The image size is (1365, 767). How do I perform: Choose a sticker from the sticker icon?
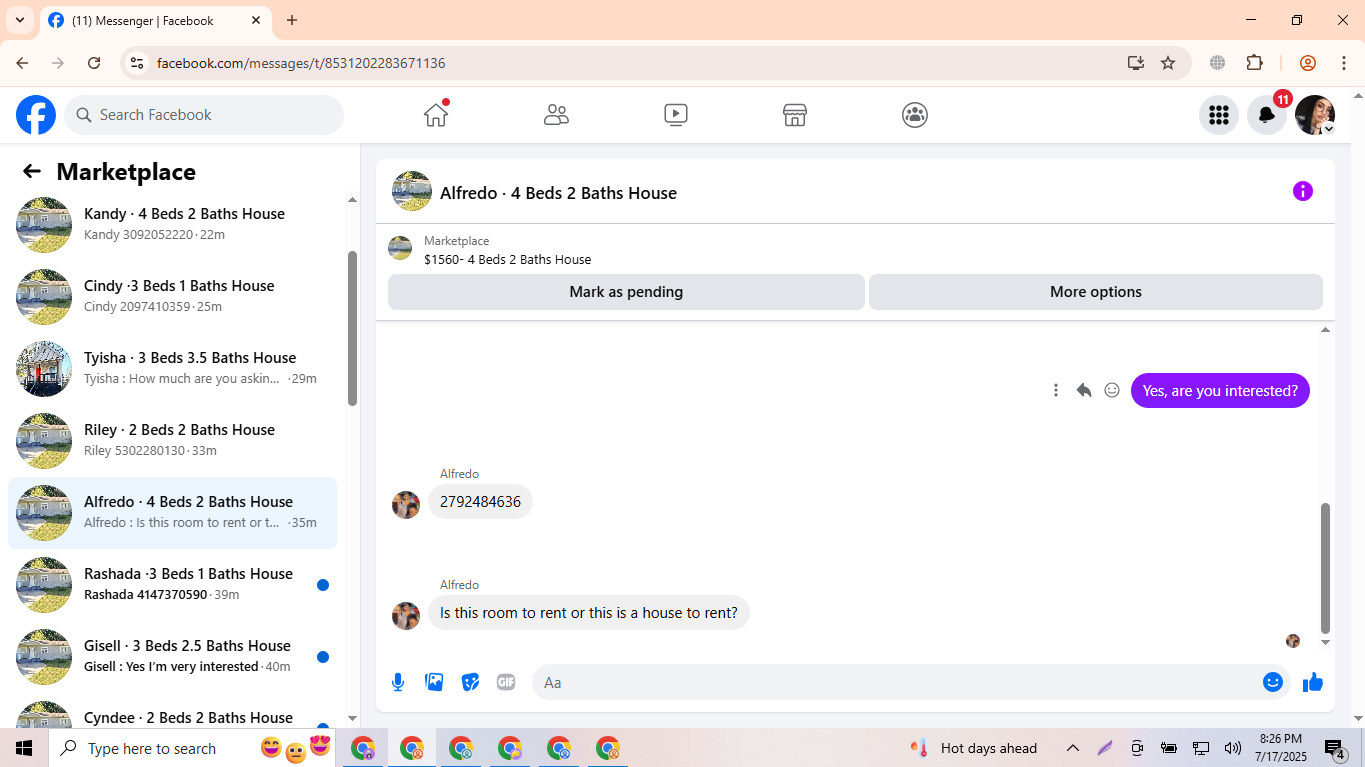(x=470, y=682)
